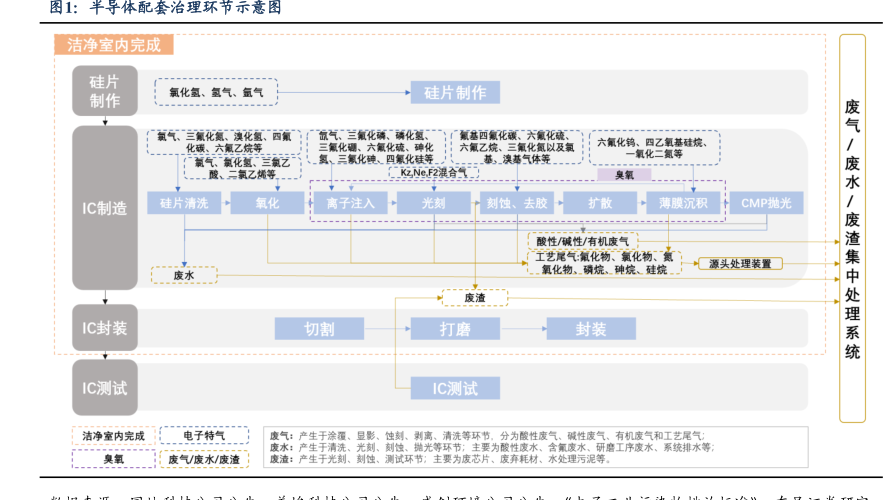Select the 扩散 process step
Screen dimensions: 887x500
click(599, 203)
